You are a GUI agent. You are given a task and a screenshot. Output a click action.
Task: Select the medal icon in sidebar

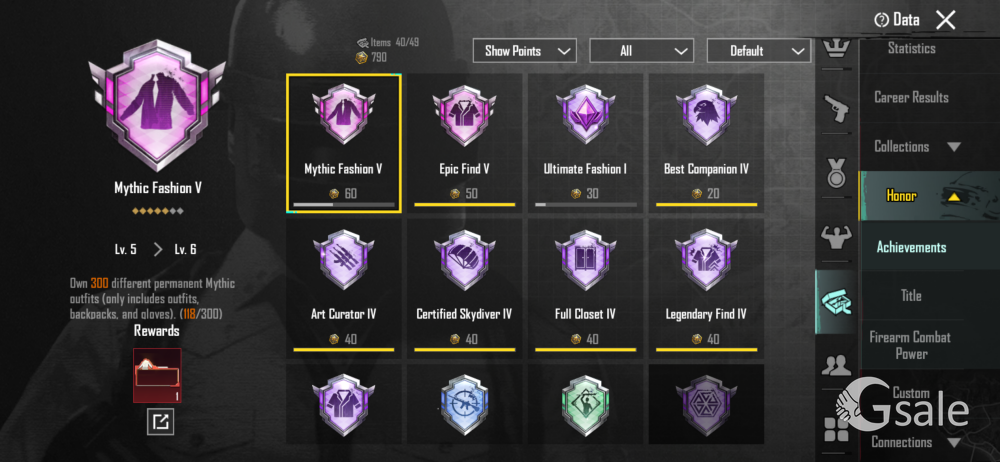[x=836, y=172]
